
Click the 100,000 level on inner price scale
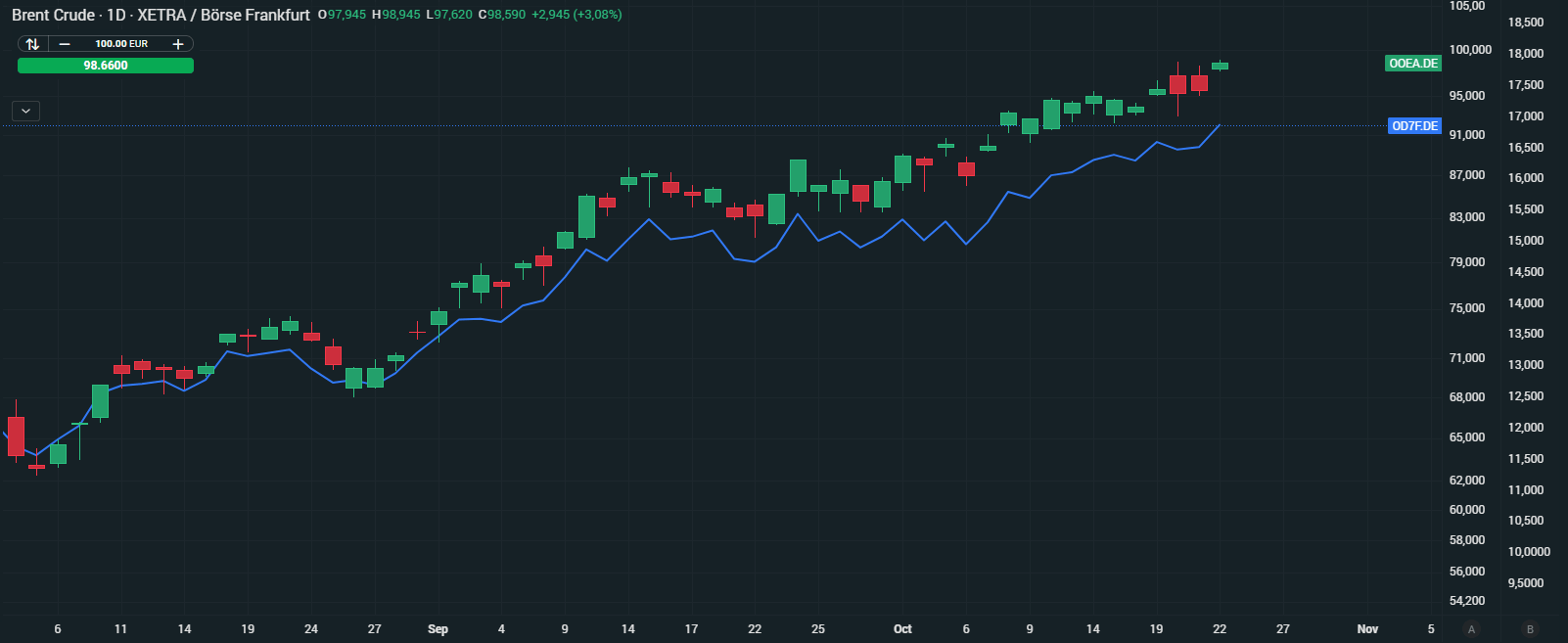coord(1470,50)
